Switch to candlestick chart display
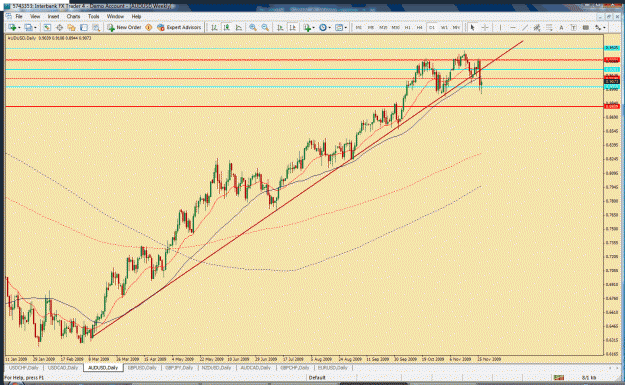625x385 pixels. (226, 28)
